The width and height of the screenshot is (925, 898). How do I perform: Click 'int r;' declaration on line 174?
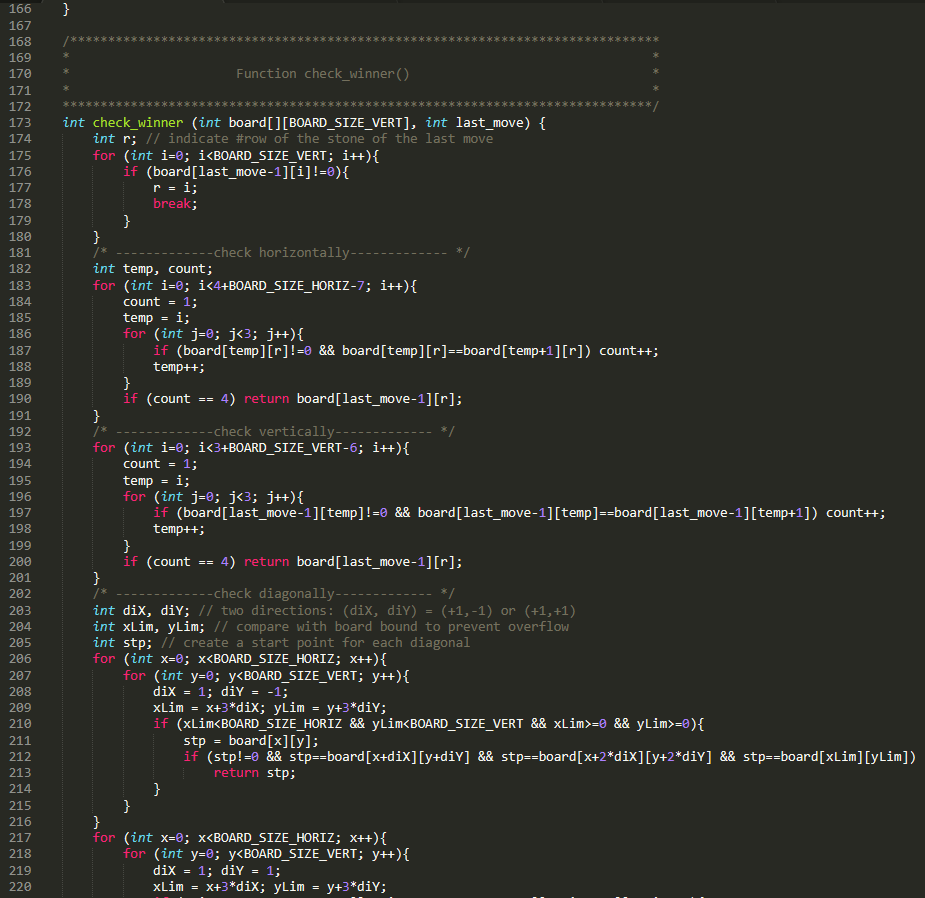pos(114,139)
